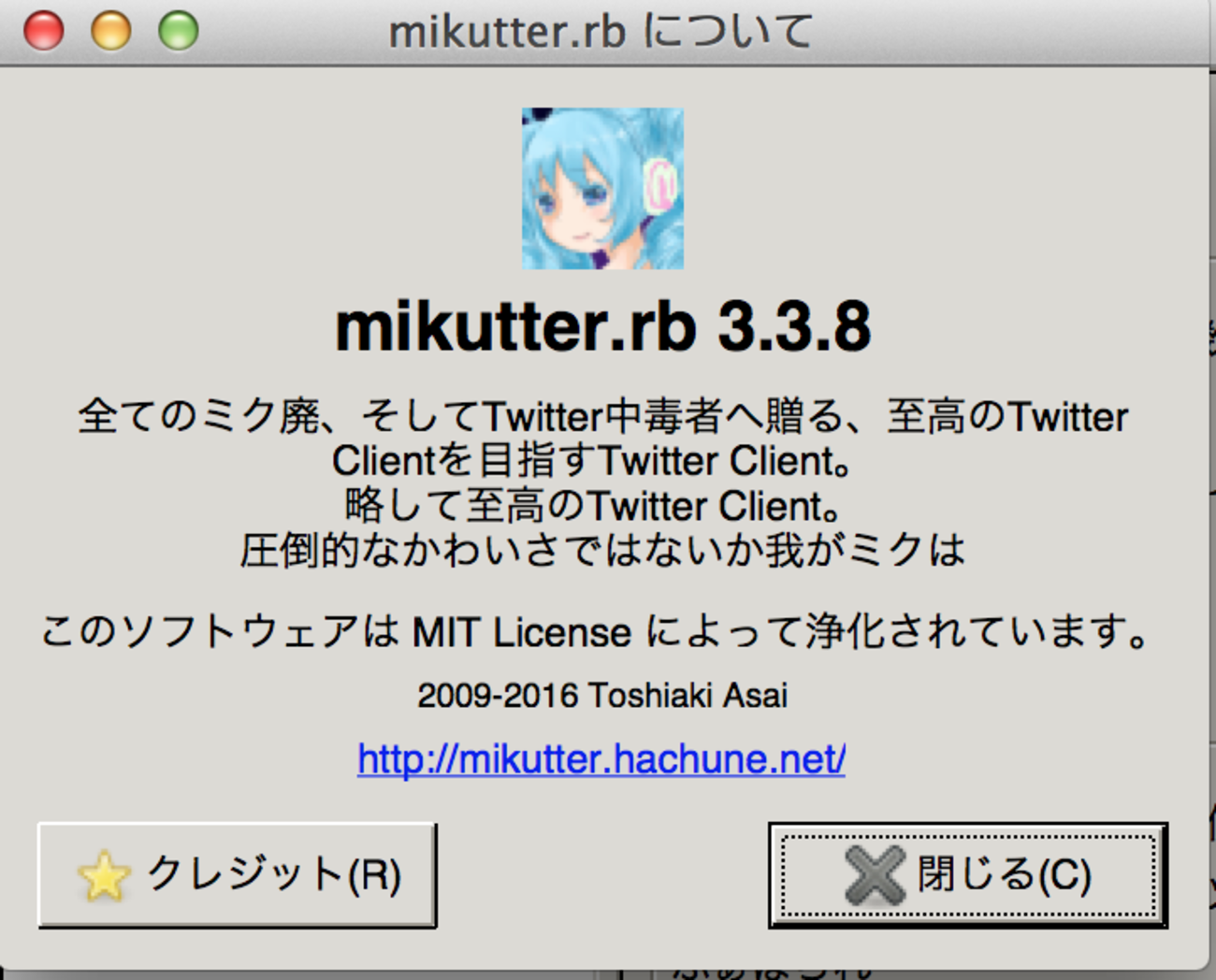The image size is (1216, 980).
Task: Open the mikutter.hachune.net link
Action: pos(601,758)
